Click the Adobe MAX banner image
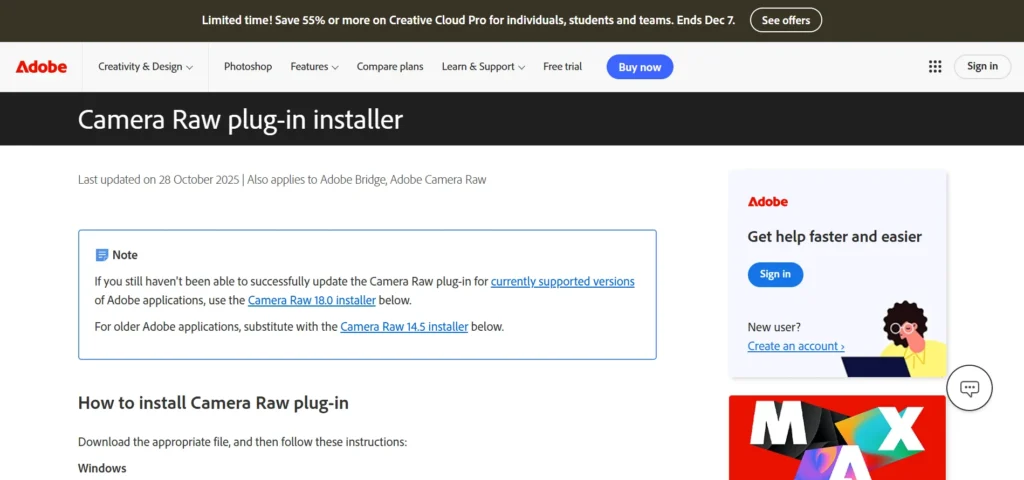Image resolution: width=1024 pixels, height=480 pixels. [836, 437]
